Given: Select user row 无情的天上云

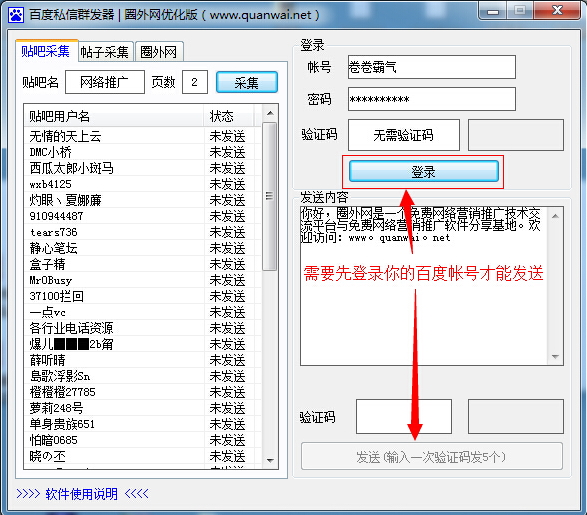Looking at the screenshot, I should point(142,136).
